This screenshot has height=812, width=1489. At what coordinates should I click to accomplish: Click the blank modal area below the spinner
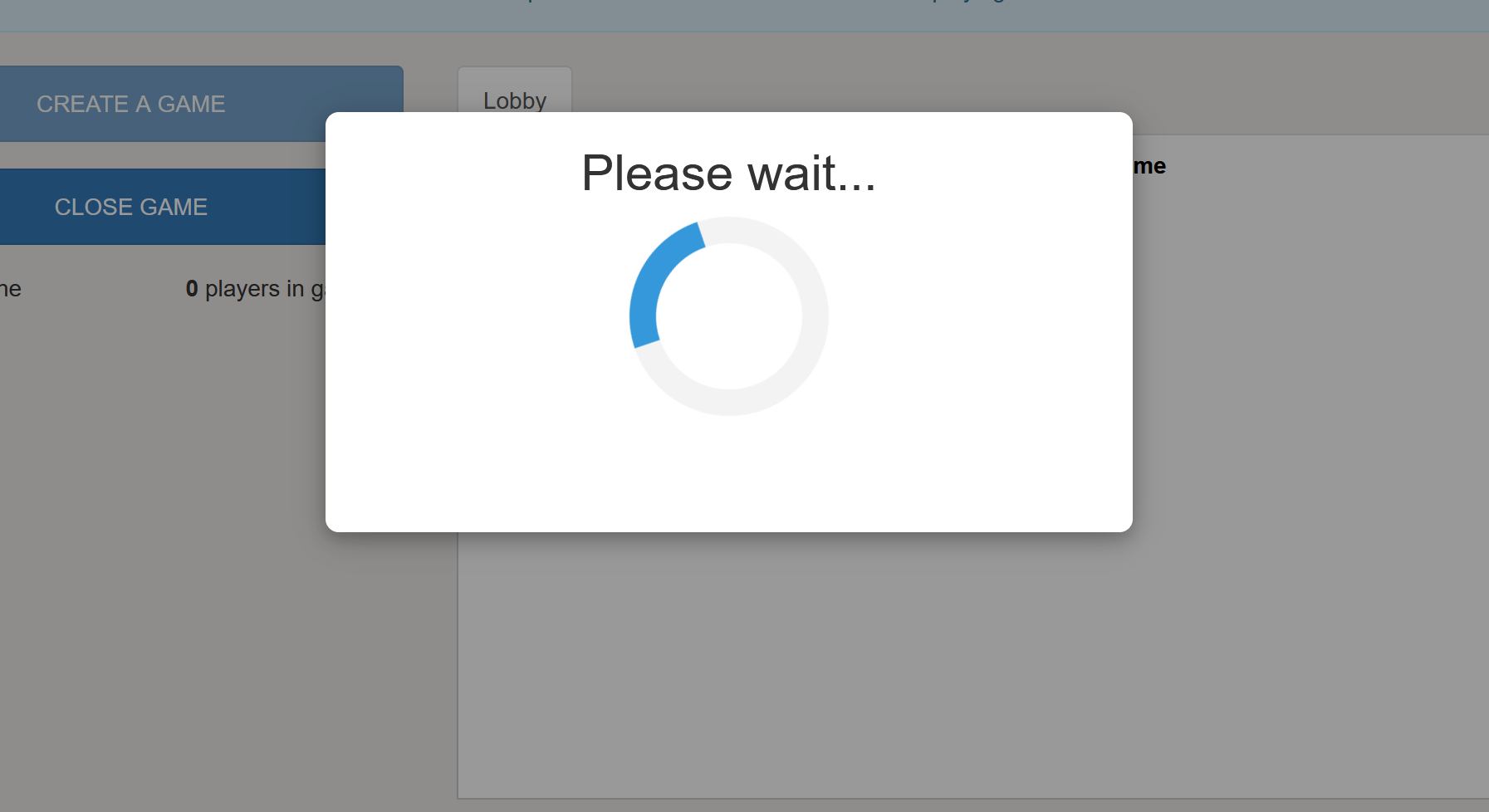pyautogui.click(x=729, y=473)
